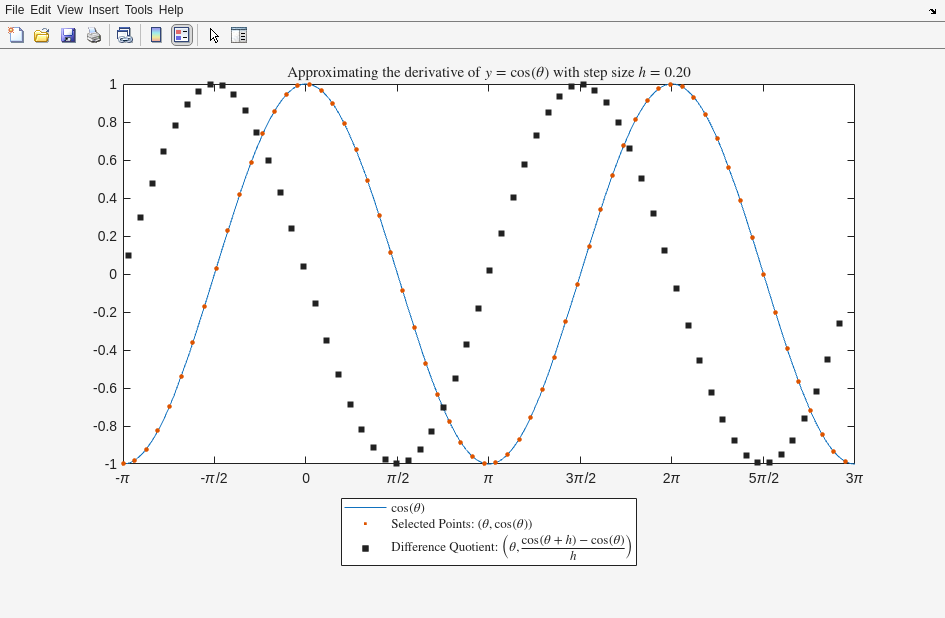Open the Property Inspector panel icon
This screenshot has height=618, width=945.
pyautogui.click(x=239, y=35)
